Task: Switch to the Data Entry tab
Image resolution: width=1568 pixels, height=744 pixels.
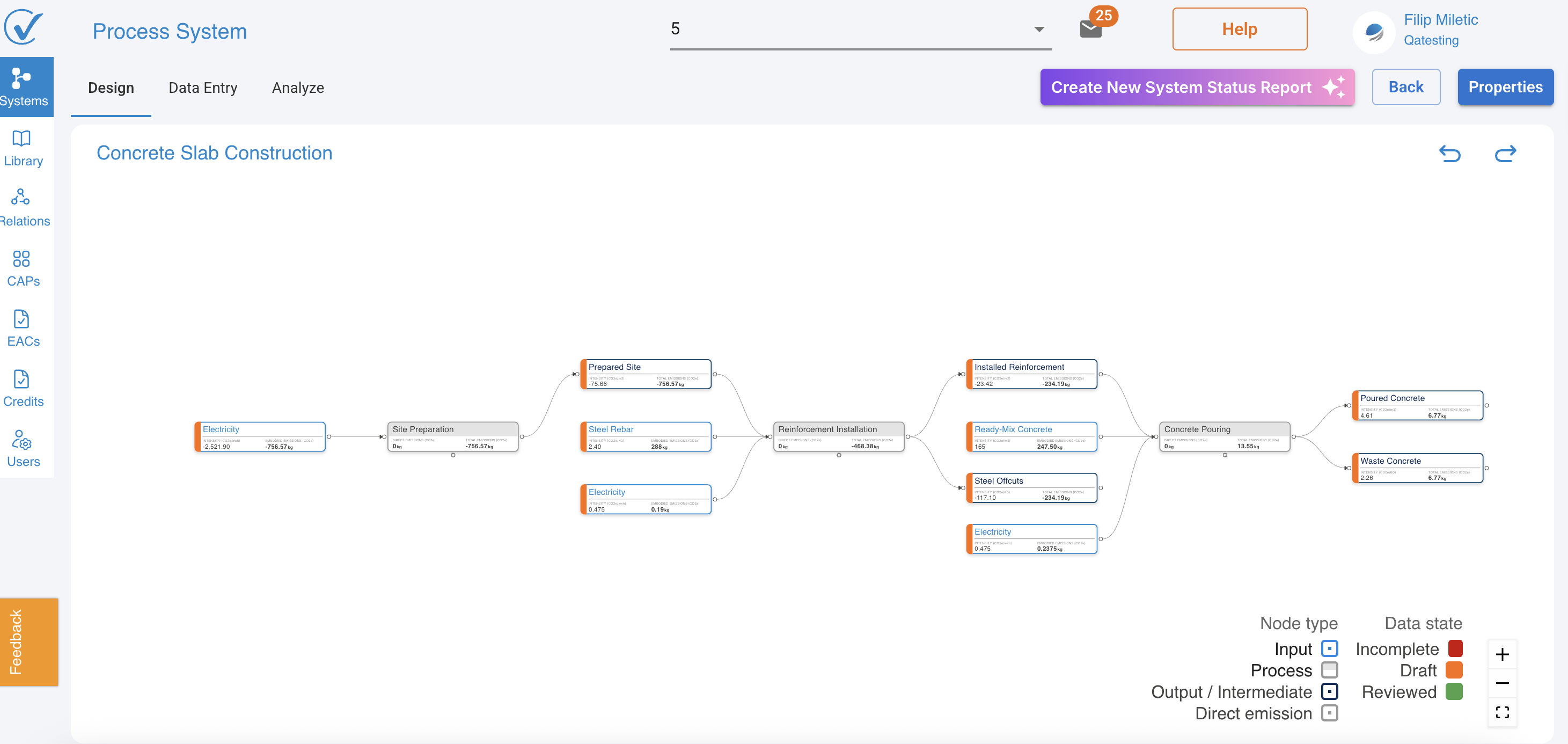Action: (203, 87)
